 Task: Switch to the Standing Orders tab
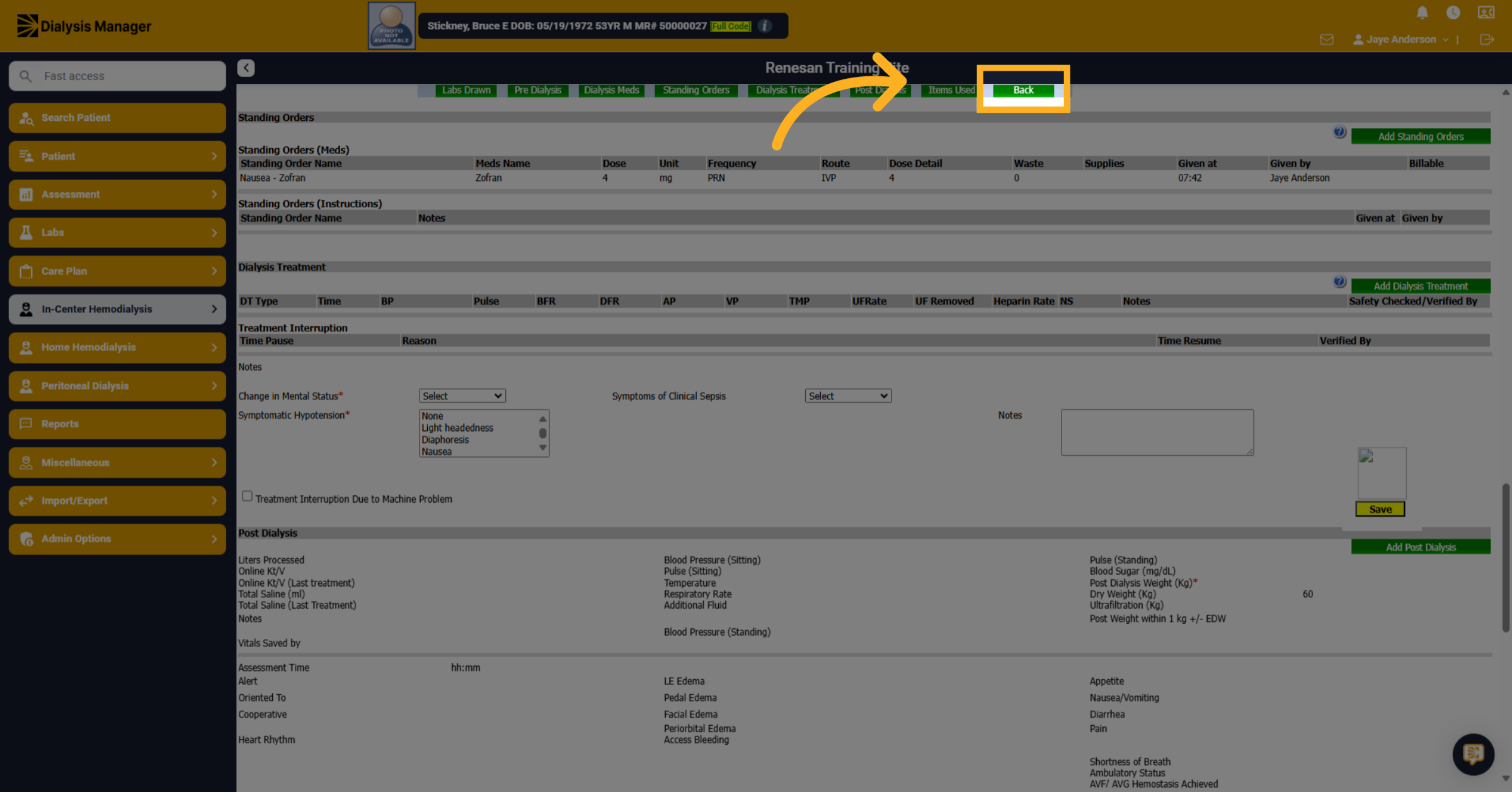696,90
